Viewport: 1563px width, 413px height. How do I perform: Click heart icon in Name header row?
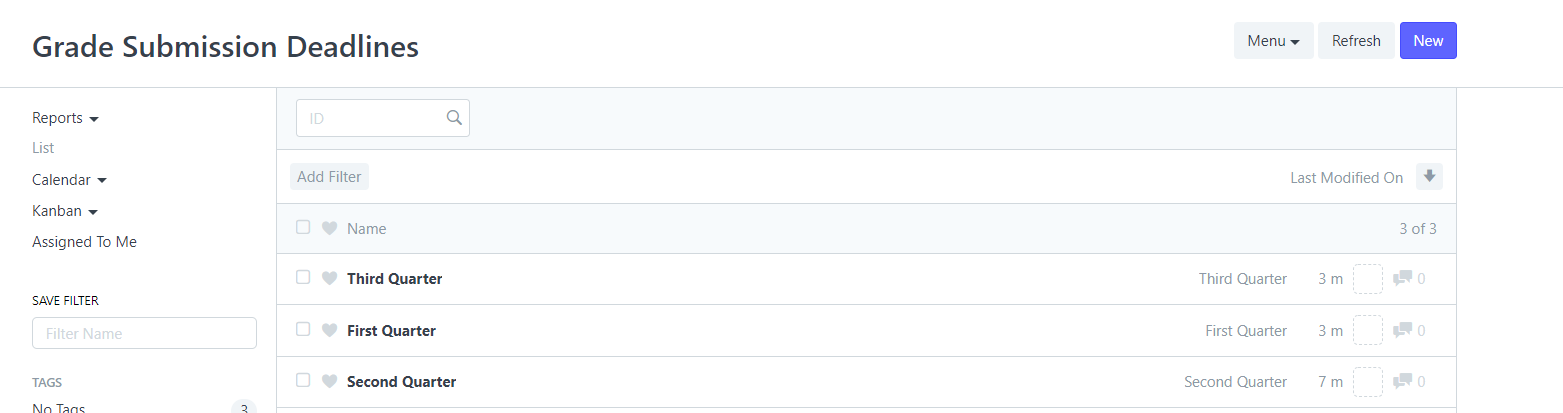[x=329, y=229]
